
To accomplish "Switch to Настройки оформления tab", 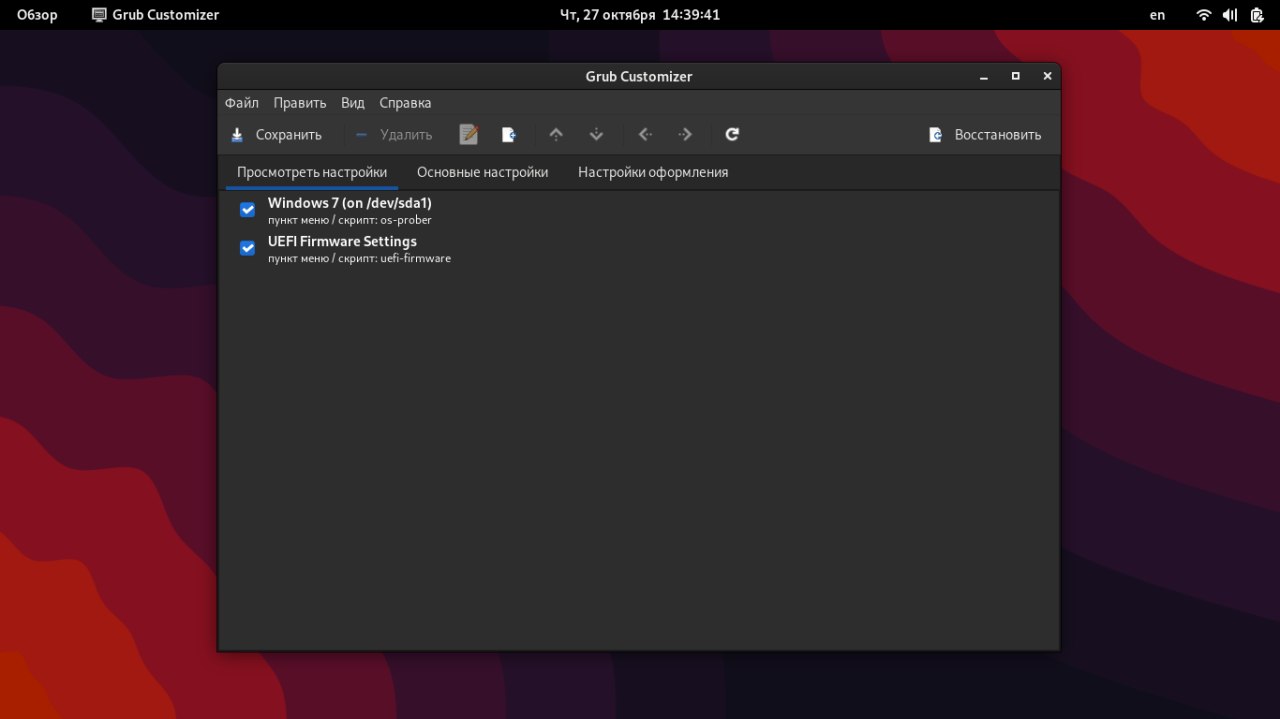I will [653, 172].
